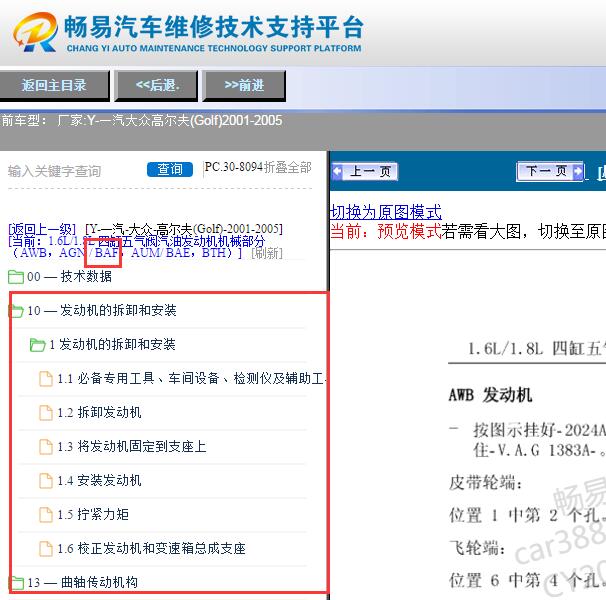This screenshot has height=600, width=606.
Task: Click folder icon of 13 — 曲轴传动机构
Action: (15, 583)
